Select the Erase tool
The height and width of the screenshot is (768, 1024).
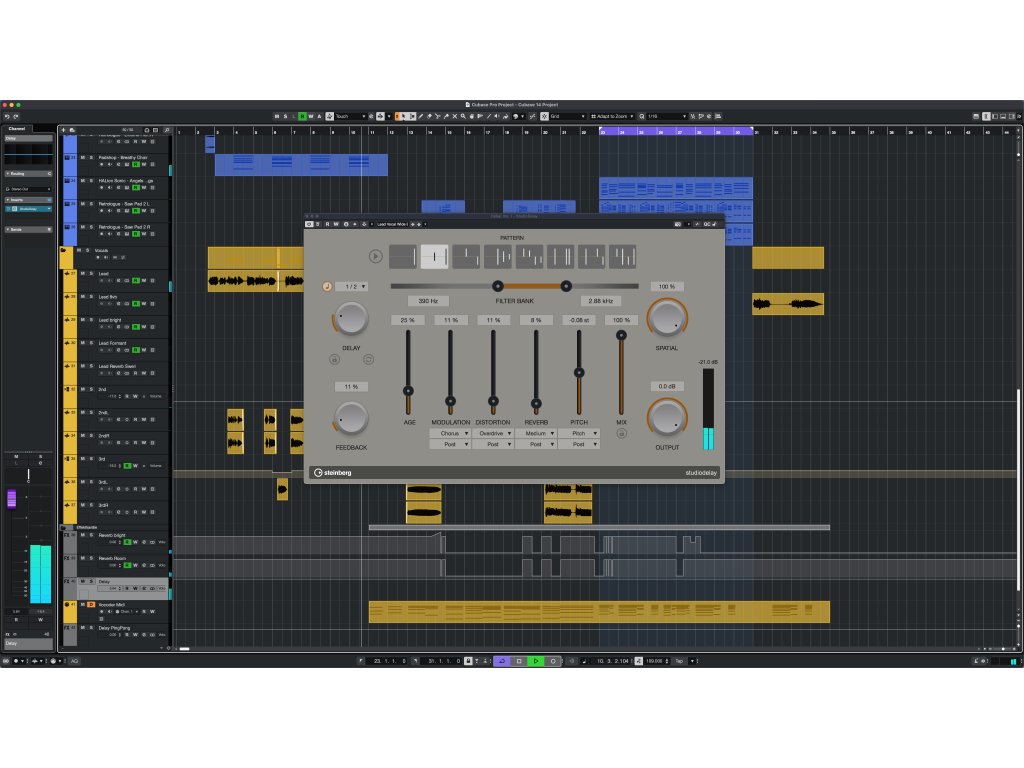pos(429,116)
